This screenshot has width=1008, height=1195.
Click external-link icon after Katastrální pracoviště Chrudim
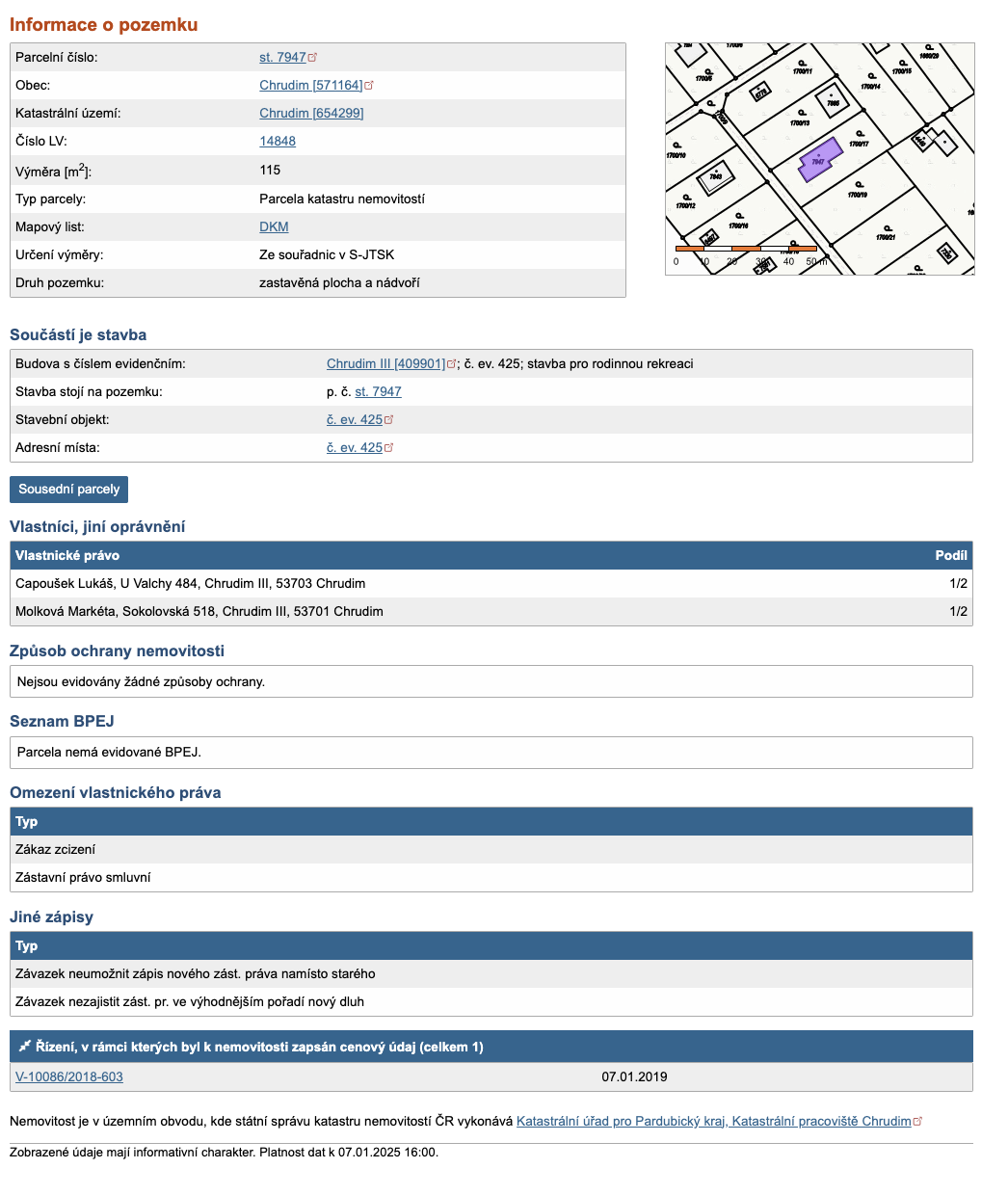(x=917, y=1122)
